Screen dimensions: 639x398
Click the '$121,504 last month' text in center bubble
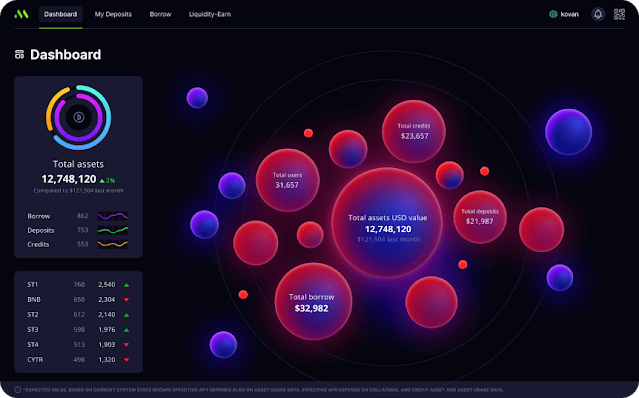[x=388, y=240]
